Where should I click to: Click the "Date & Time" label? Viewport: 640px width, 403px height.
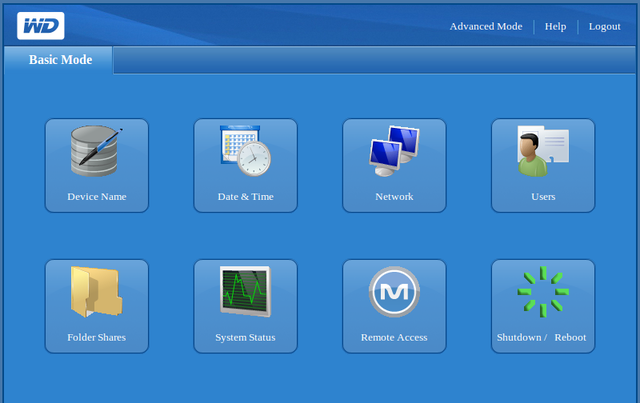coord(246,197)
